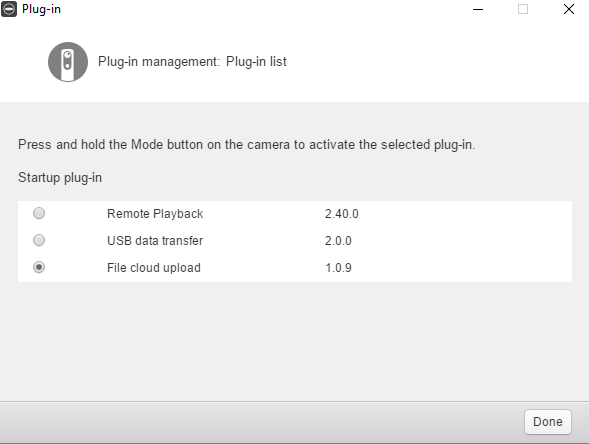The image size is (589, 444).
Task: Click the File cloud upload plug-in name
Action: click(x=154, y=268)
